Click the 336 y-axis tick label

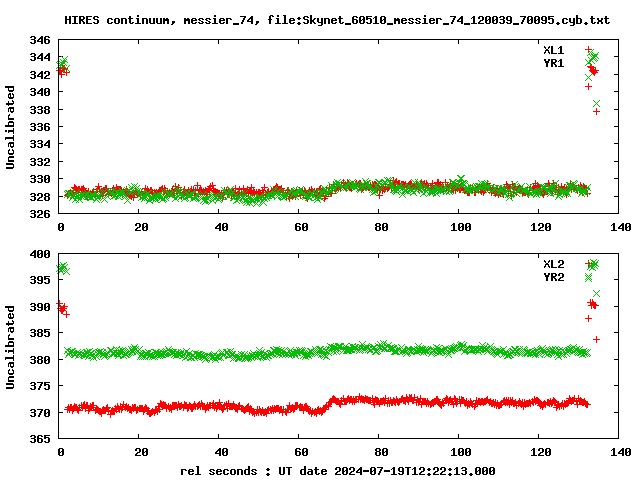point(40,127)
